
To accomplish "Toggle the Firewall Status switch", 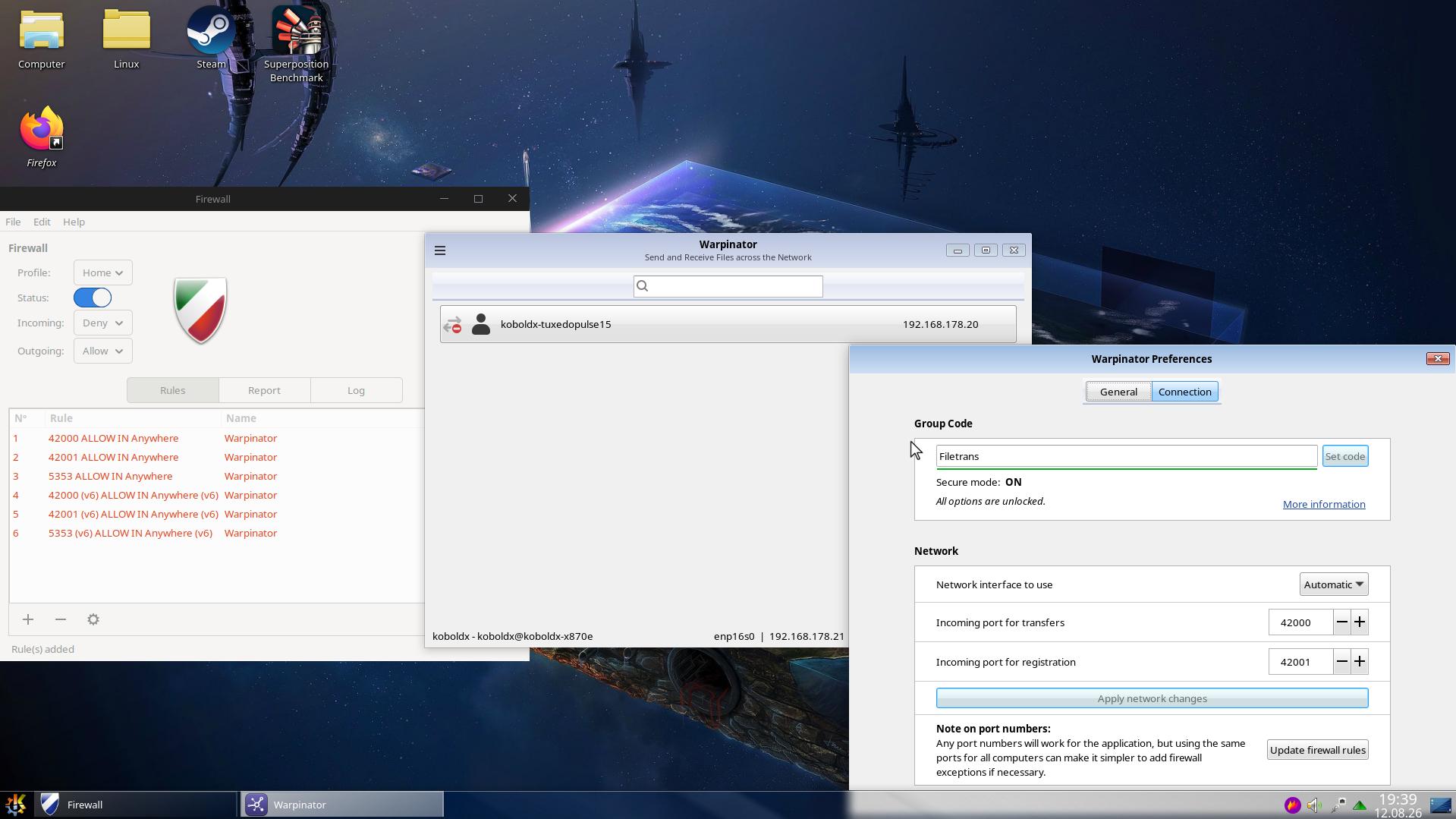I will pyautogui.click(x=93, y=298).
